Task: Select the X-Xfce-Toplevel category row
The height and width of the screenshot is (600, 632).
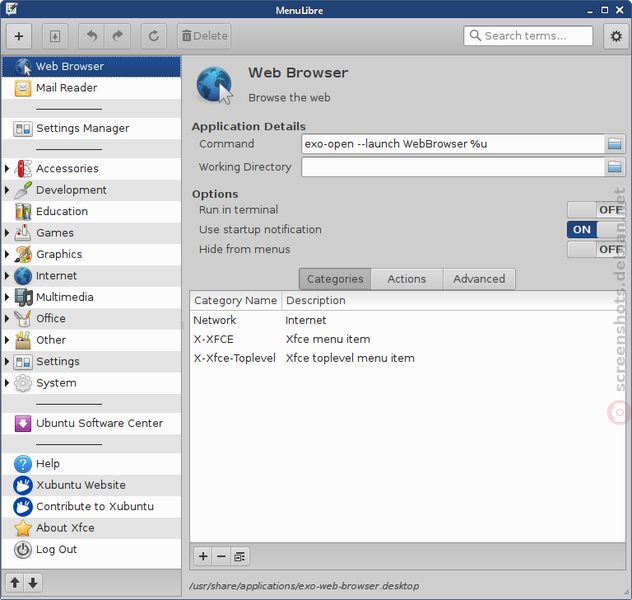Action: [407, 358]
